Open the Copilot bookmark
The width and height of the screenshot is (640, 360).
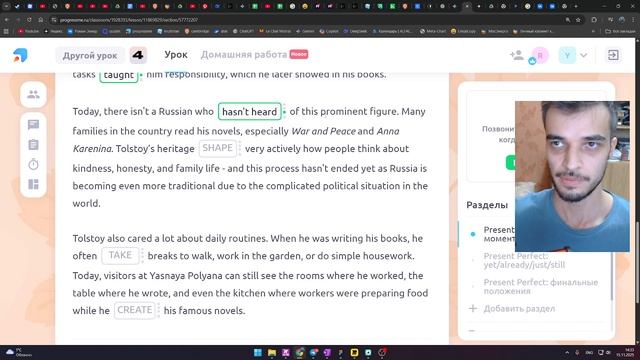pos(329,31)
